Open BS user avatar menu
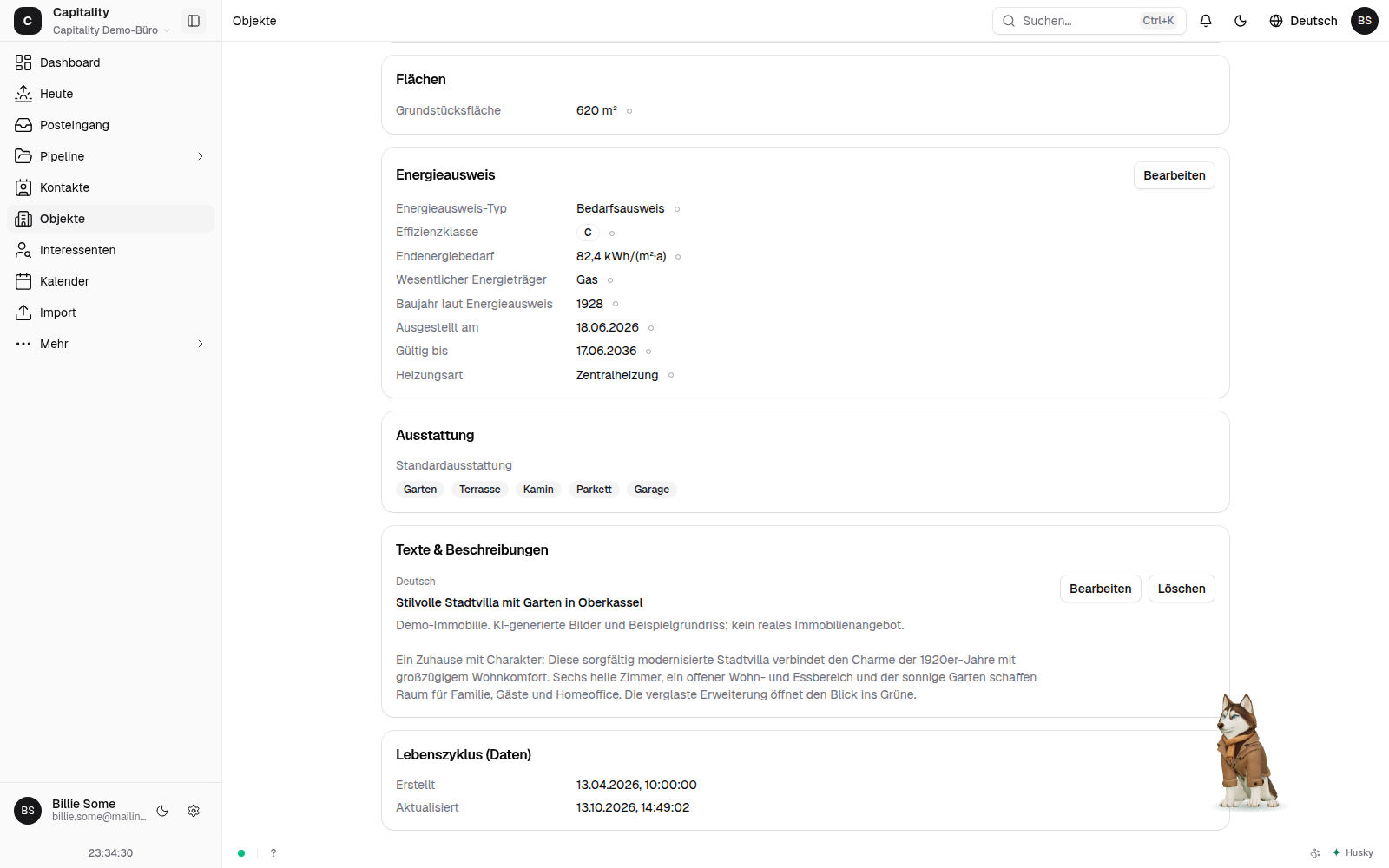Viewport: 1389px width, 868px height. pos(1365,21)
